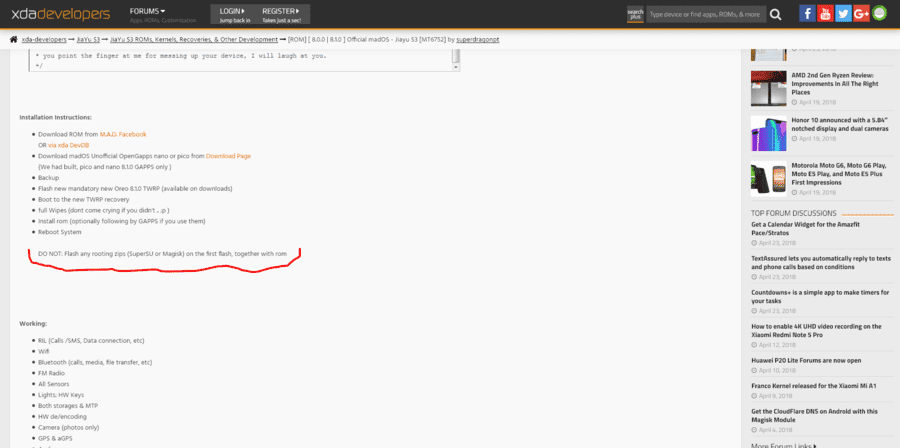Open the XDA Twitter icon
Screen dimensions: 900x448
(843, 14)
